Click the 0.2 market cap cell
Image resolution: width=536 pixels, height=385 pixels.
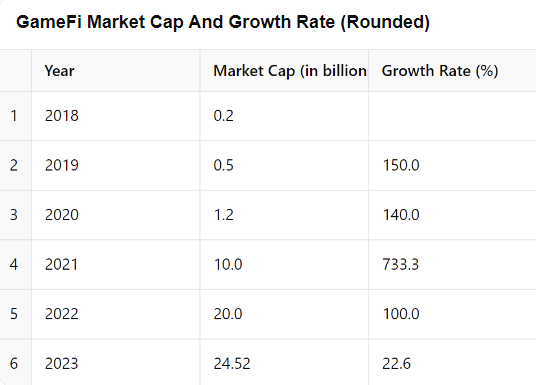pos(284,116)
